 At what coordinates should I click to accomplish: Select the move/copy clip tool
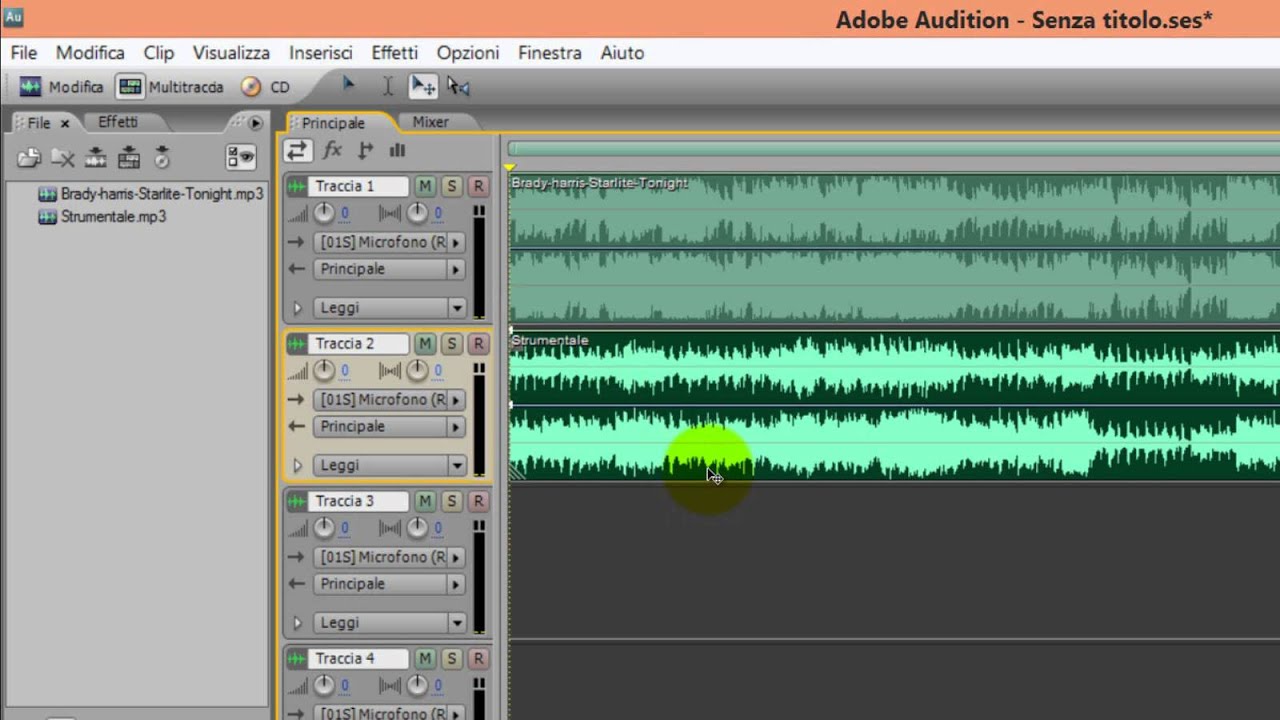pyautogui.click(x=424, y=87)
